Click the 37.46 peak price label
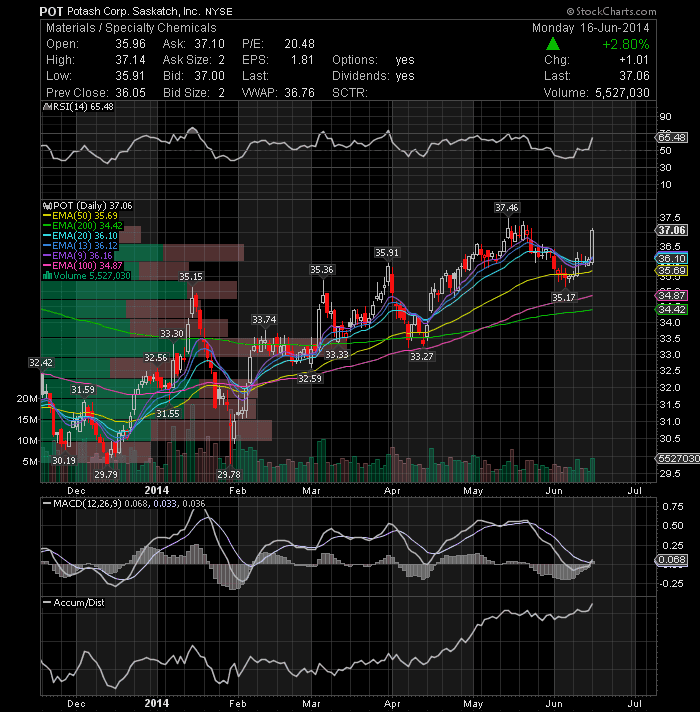The height and width of the screenshot is (712, 700). (507, 208)
